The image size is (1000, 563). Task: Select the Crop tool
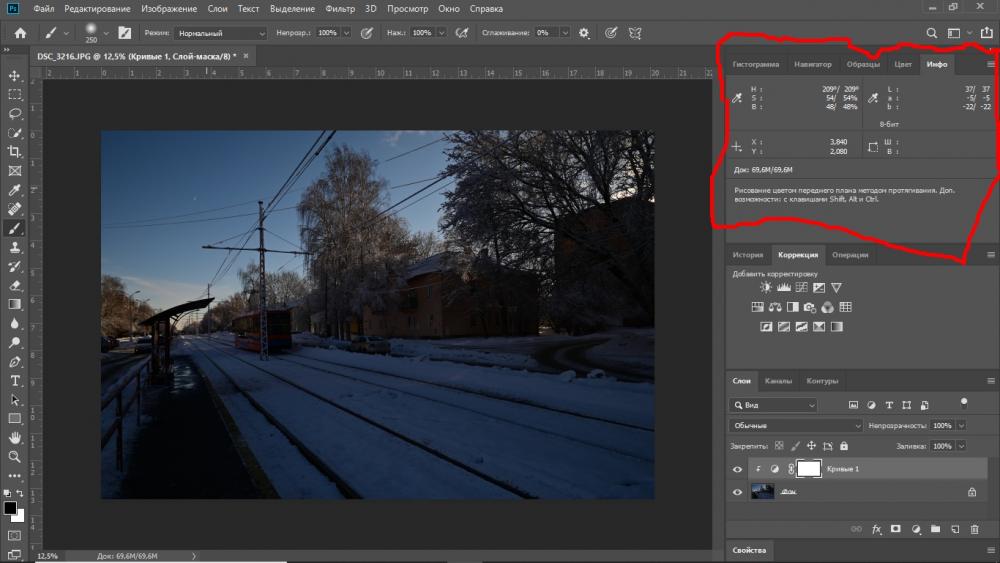tap(14, 152)
